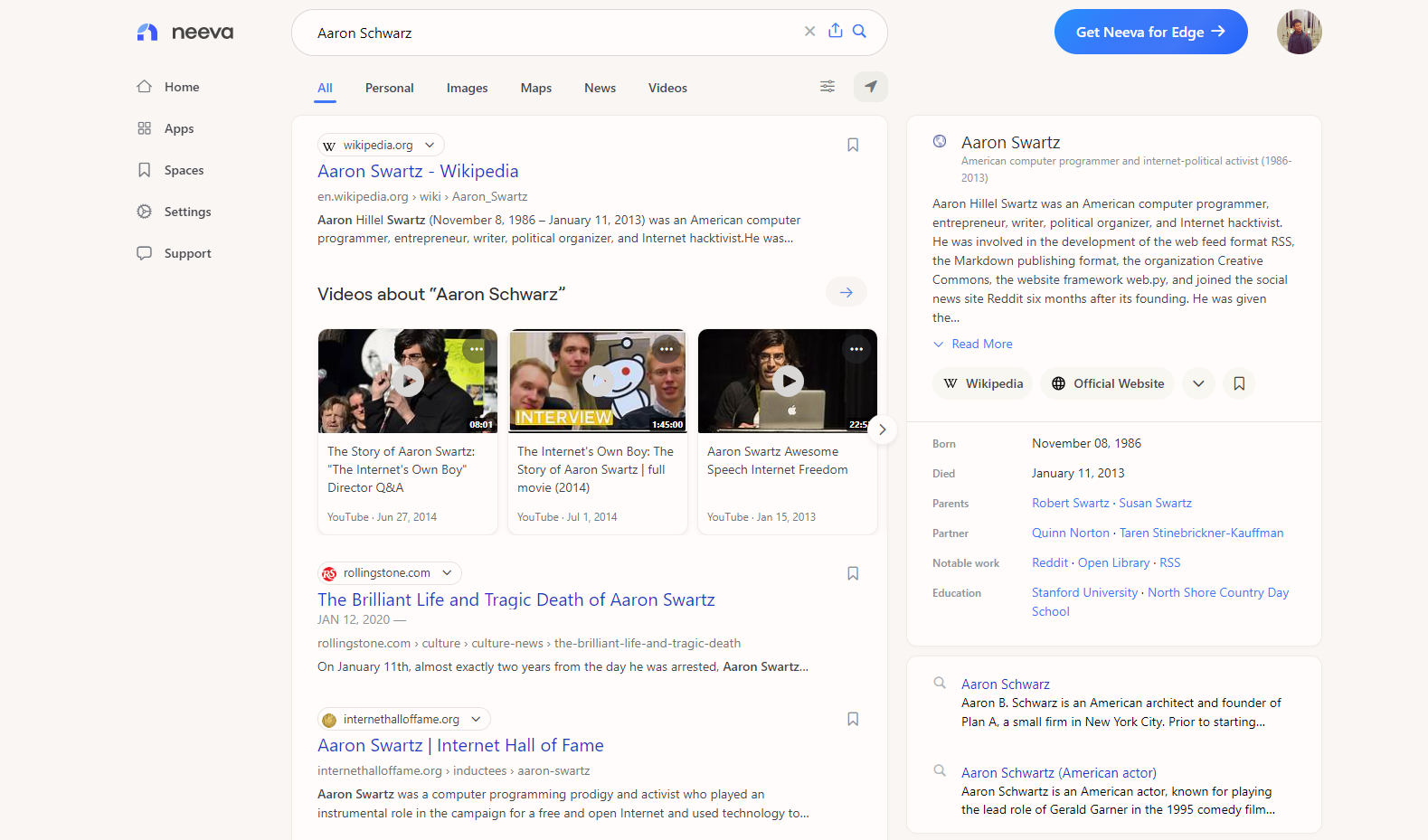
Task: Click the magnifier search icon
Action: (860, 32)
